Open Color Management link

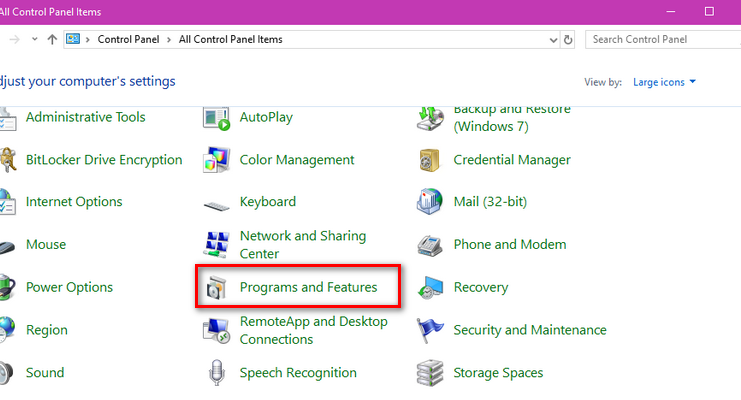297,160
